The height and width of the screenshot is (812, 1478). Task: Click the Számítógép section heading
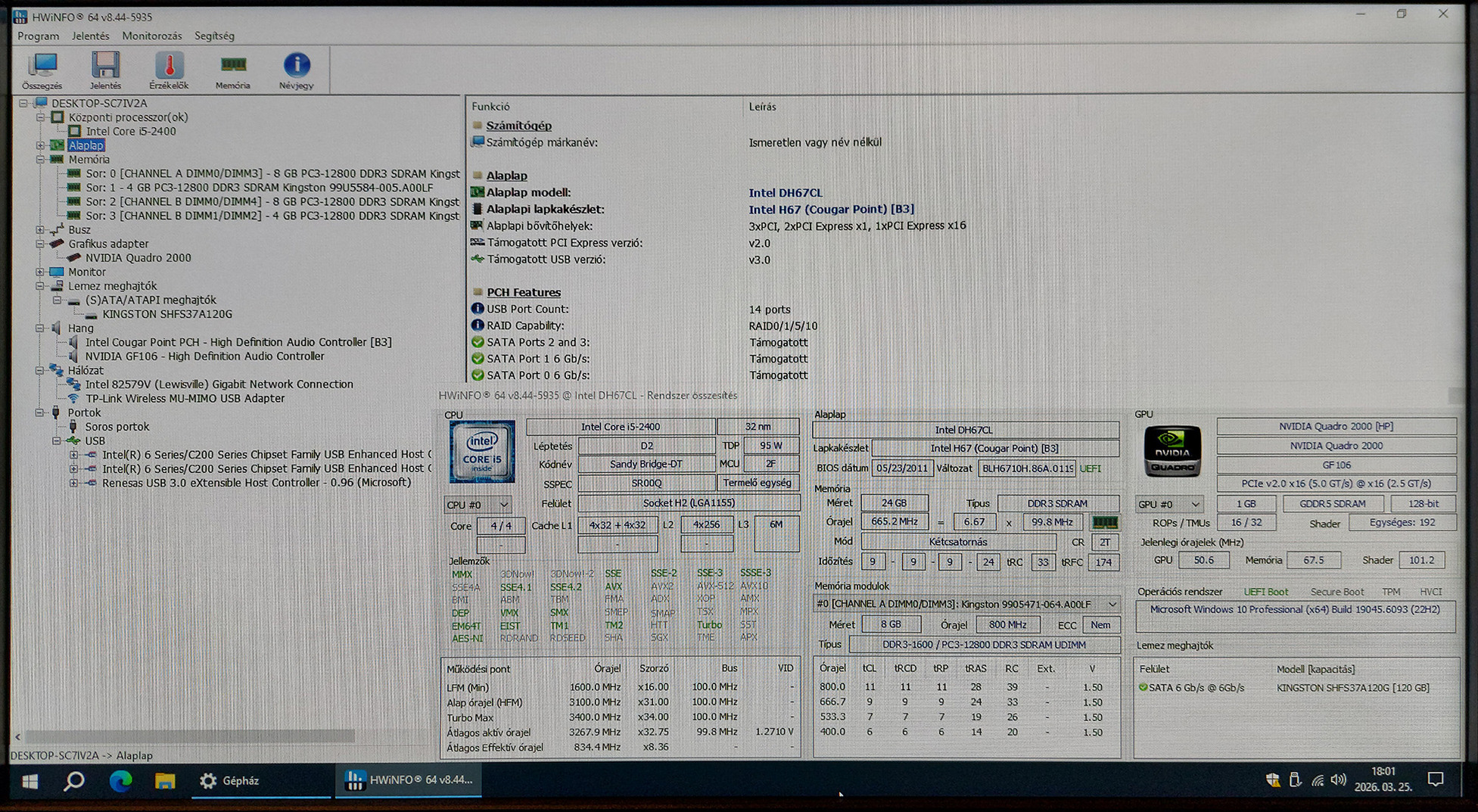(518, 126)
